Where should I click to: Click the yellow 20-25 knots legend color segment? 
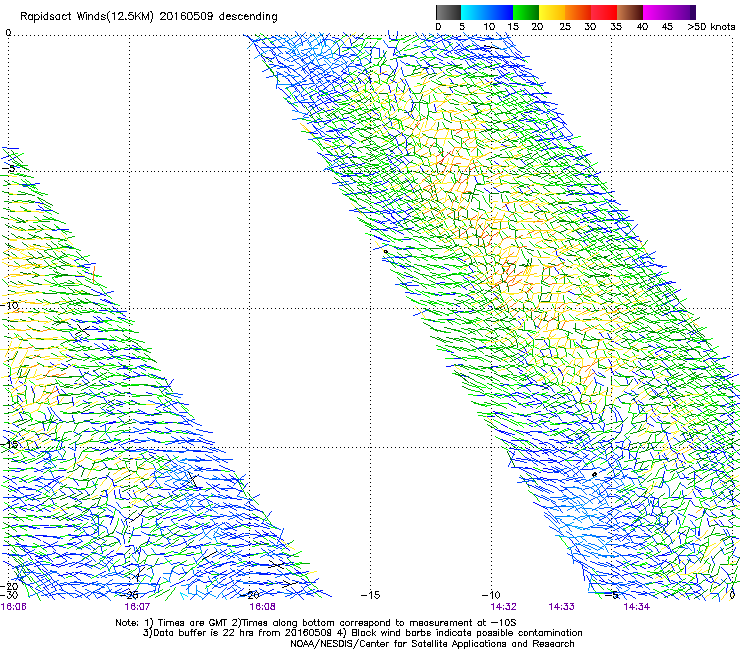552,12
